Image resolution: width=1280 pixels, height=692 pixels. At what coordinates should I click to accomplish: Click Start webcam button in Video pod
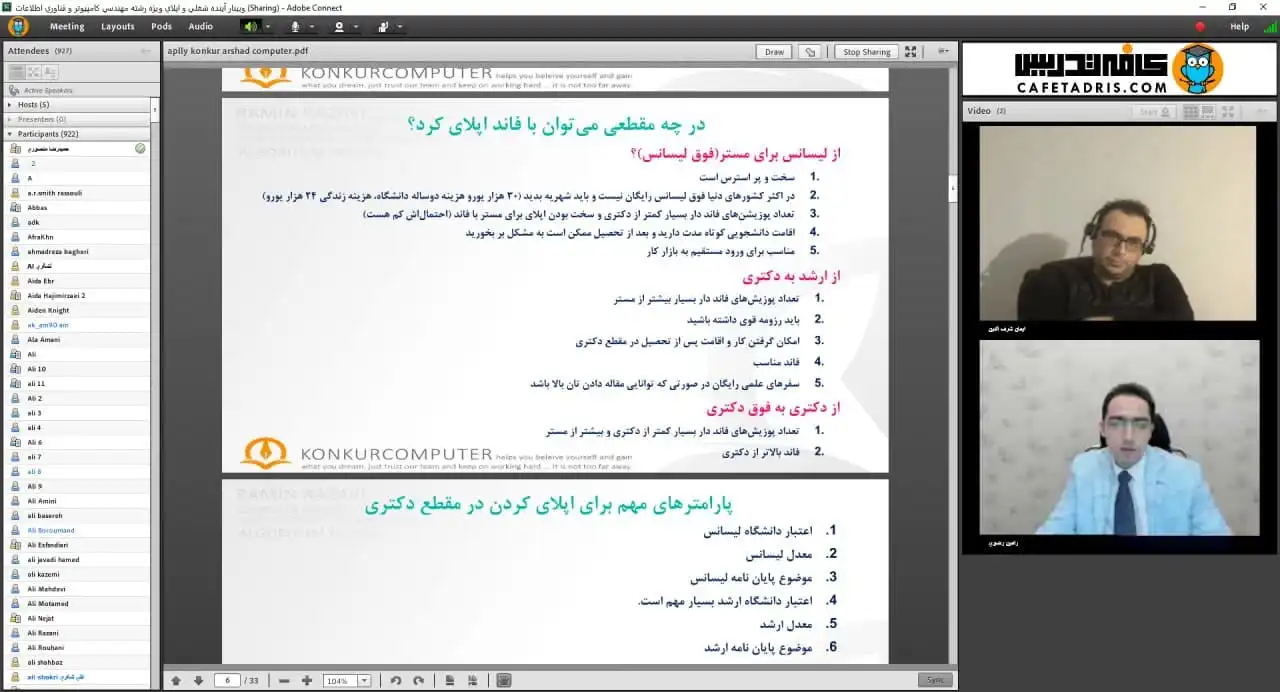click(1152, 112)
